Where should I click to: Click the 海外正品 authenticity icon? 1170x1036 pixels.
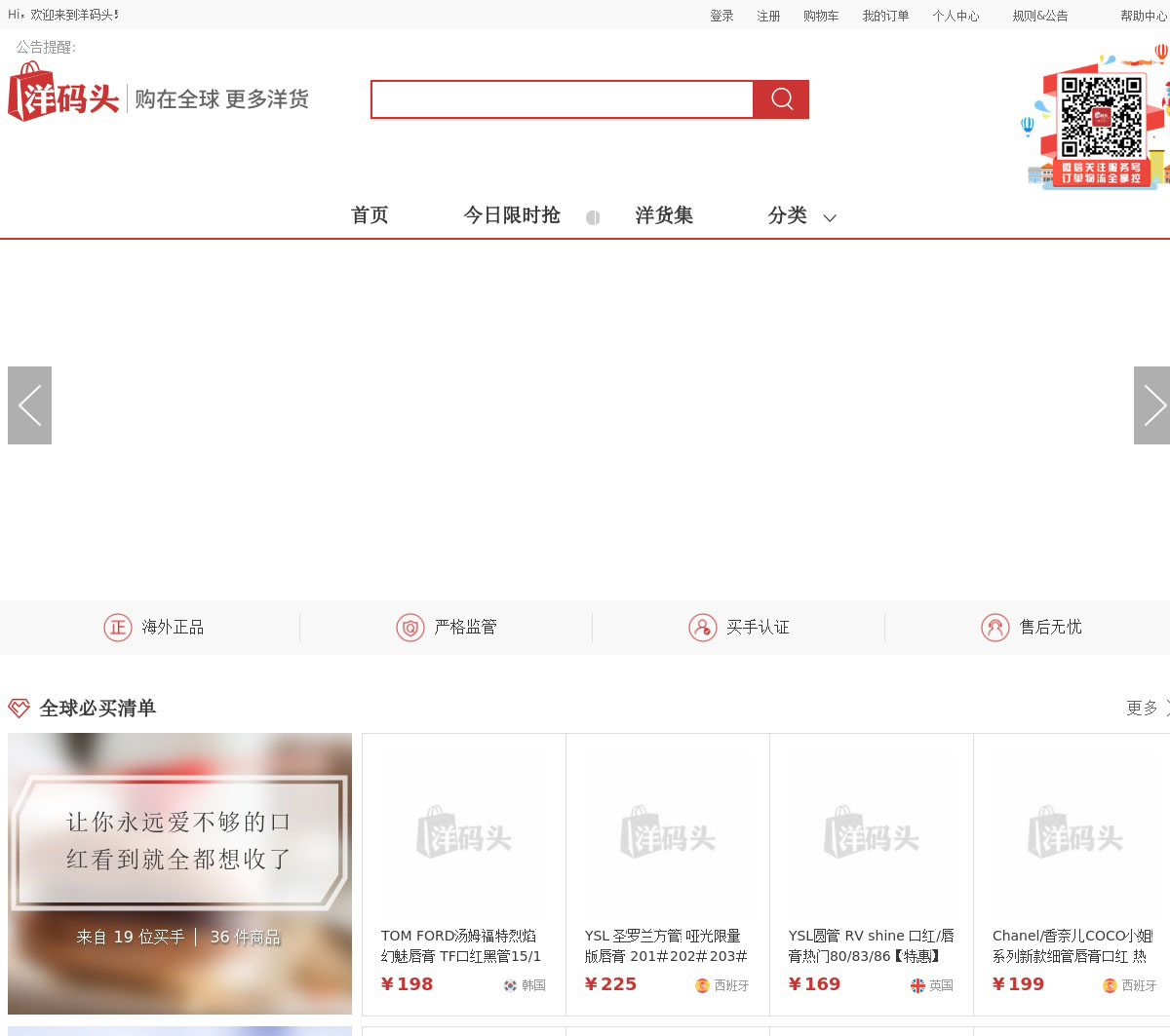118,628
